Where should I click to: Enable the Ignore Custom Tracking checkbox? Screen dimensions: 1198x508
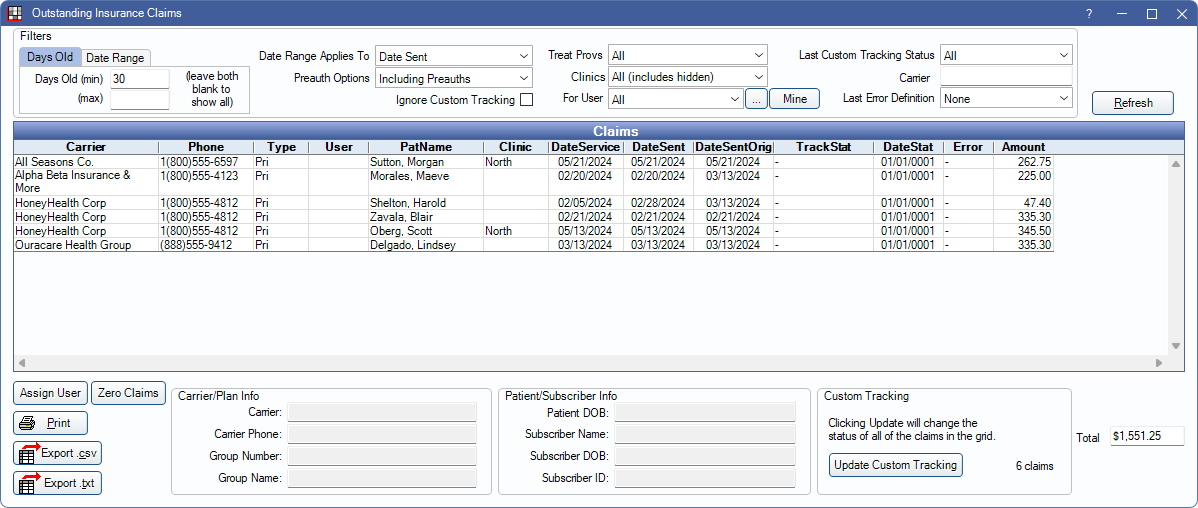(x=526, y=100)
